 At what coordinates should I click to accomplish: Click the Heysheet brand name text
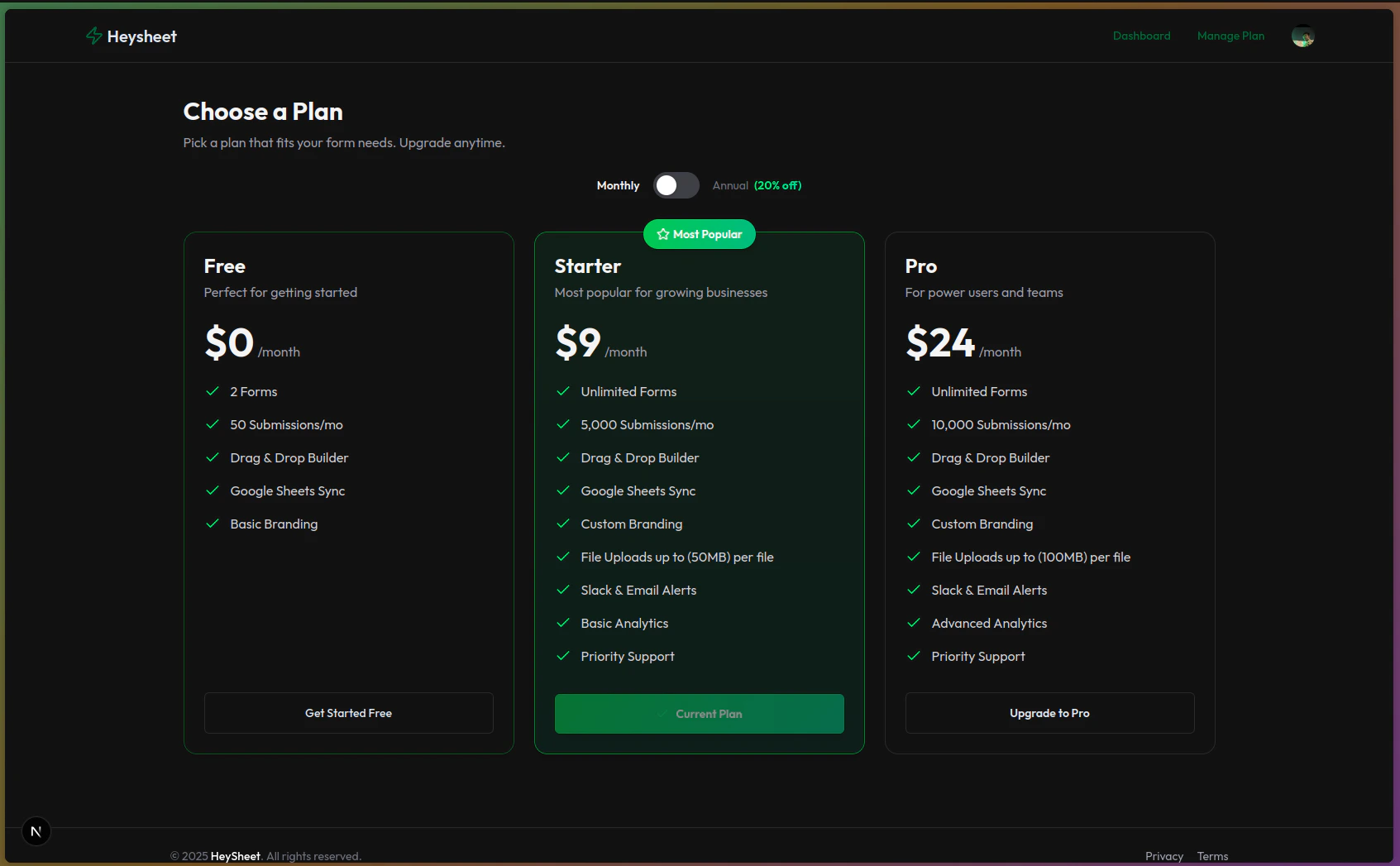coord(142,36)
